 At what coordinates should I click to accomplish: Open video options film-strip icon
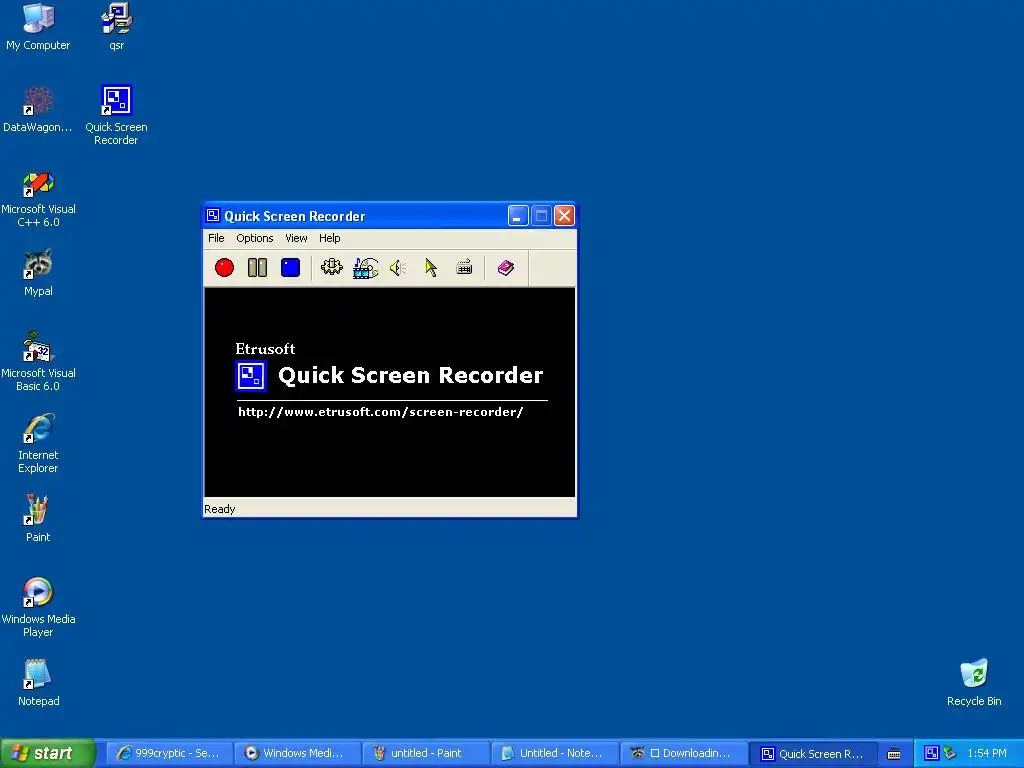(366, 267)
